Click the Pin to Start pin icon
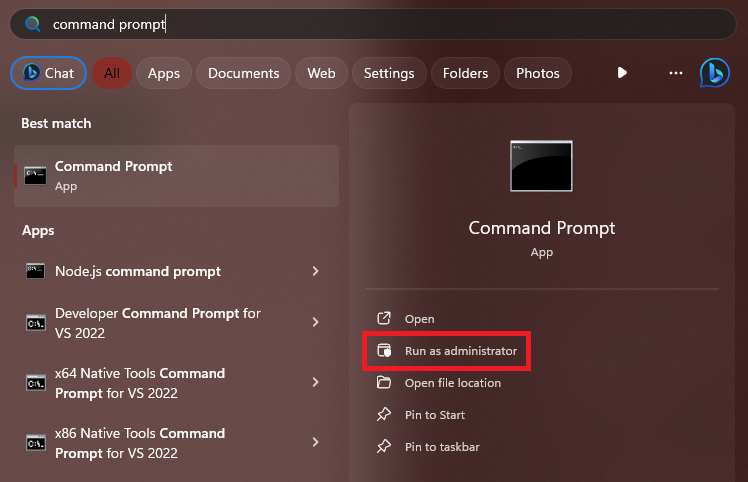 384,415
